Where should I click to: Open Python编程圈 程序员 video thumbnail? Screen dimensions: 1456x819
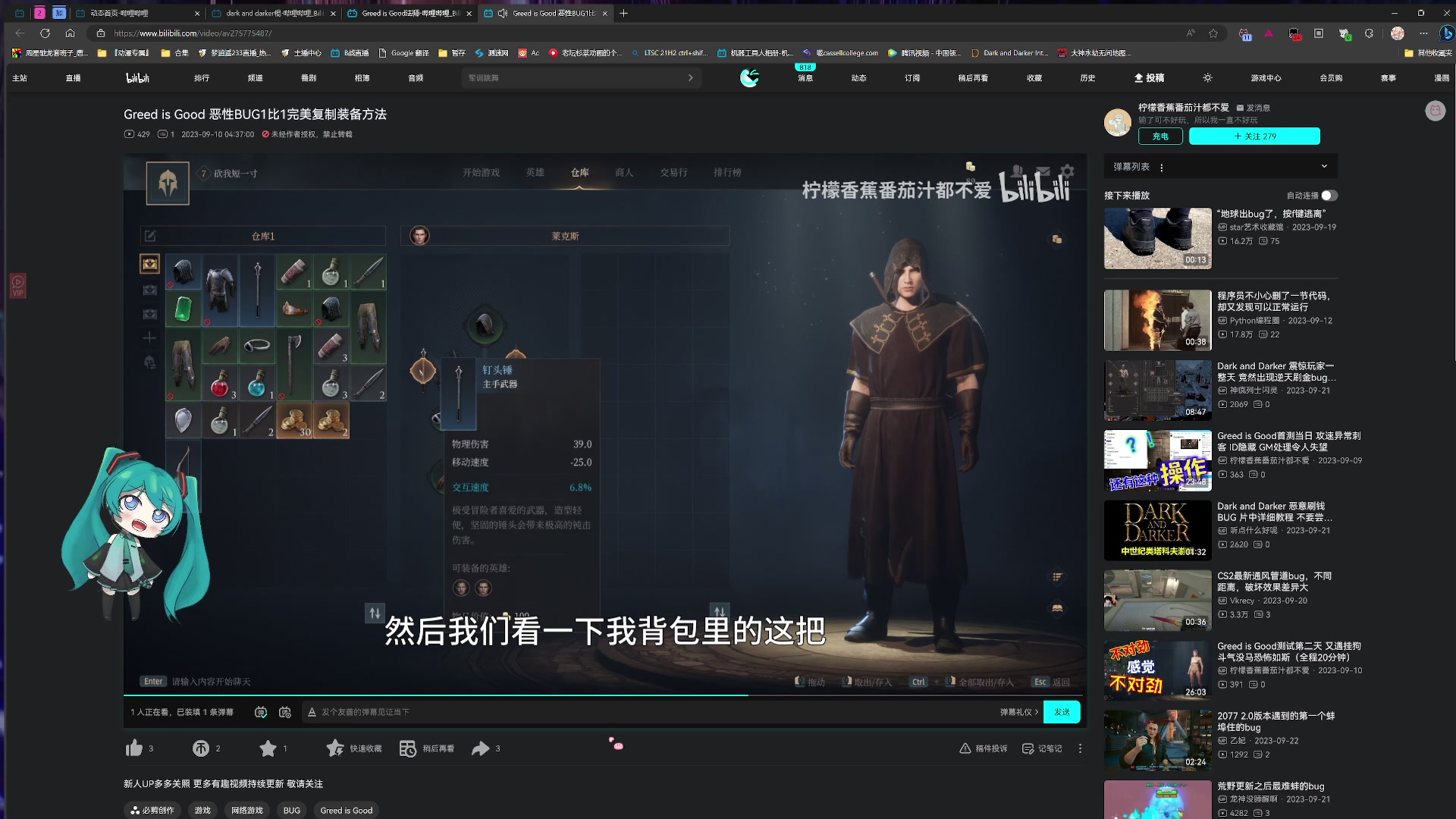pos(1157,320)
